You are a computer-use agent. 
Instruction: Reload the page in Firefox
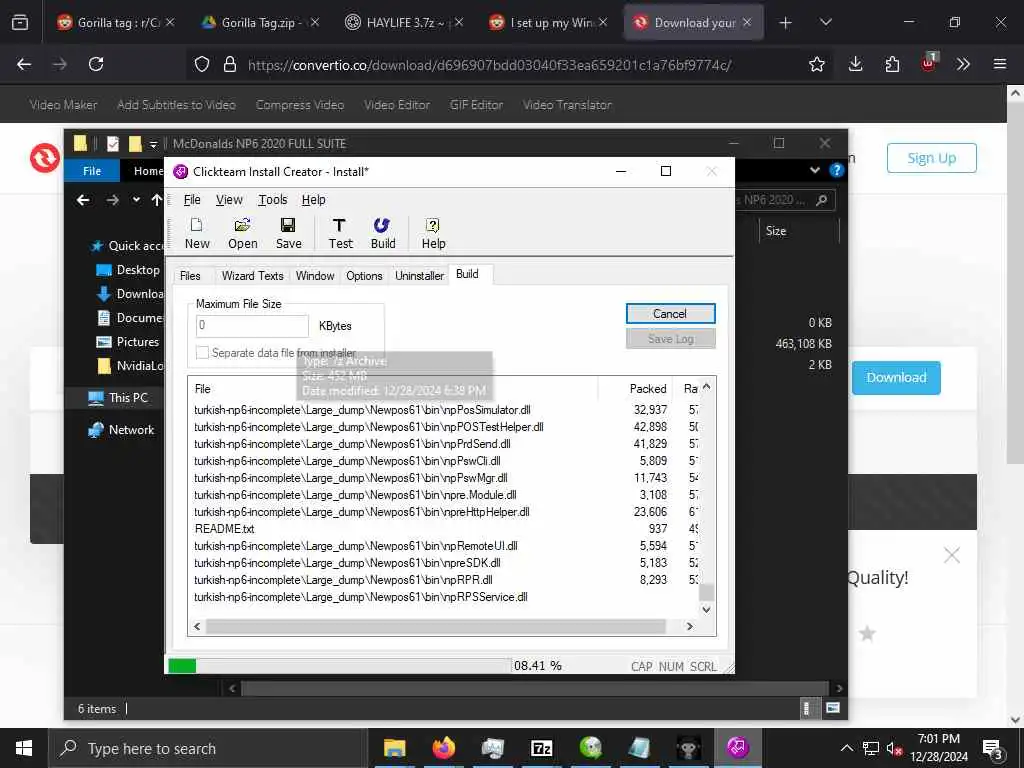coord(96,64)
